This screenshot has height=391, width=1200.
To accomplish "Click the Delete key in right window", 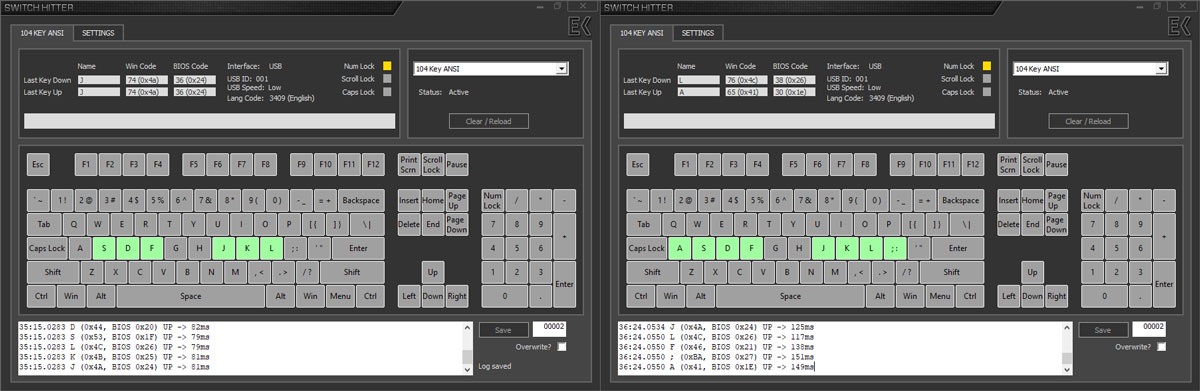I will tap(1008, 224).
